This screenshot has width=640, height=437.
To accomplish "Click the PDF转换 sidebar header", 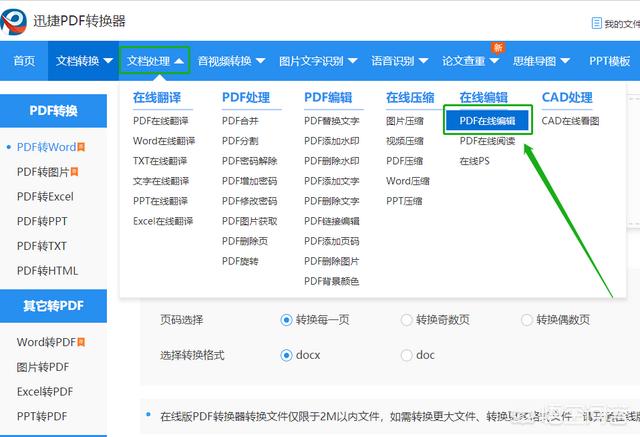I will coord(53,111).
